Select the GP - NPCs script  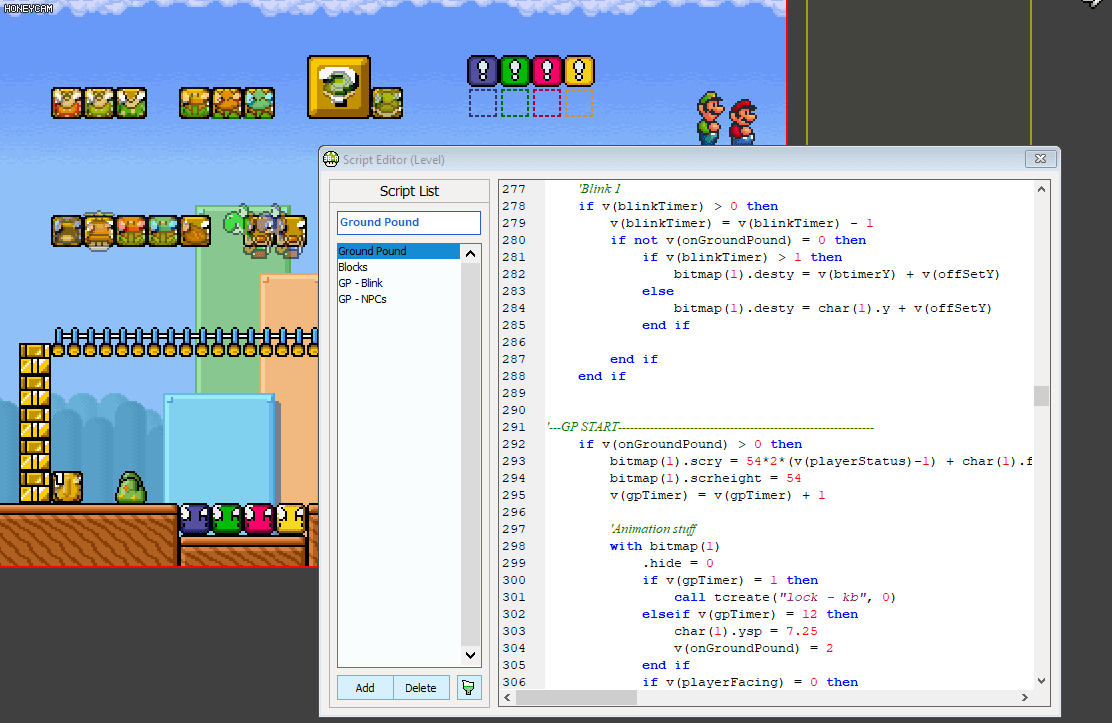[398, 299]
